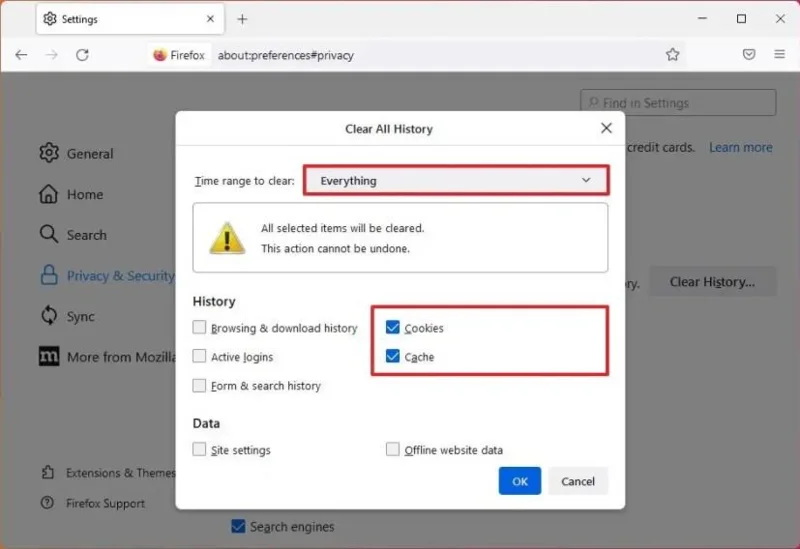Image resolution: width=800 pixels, height=549 pixels.
Task: Click the General gear icon
Action: pyautogui.click(x=49, y=153)
